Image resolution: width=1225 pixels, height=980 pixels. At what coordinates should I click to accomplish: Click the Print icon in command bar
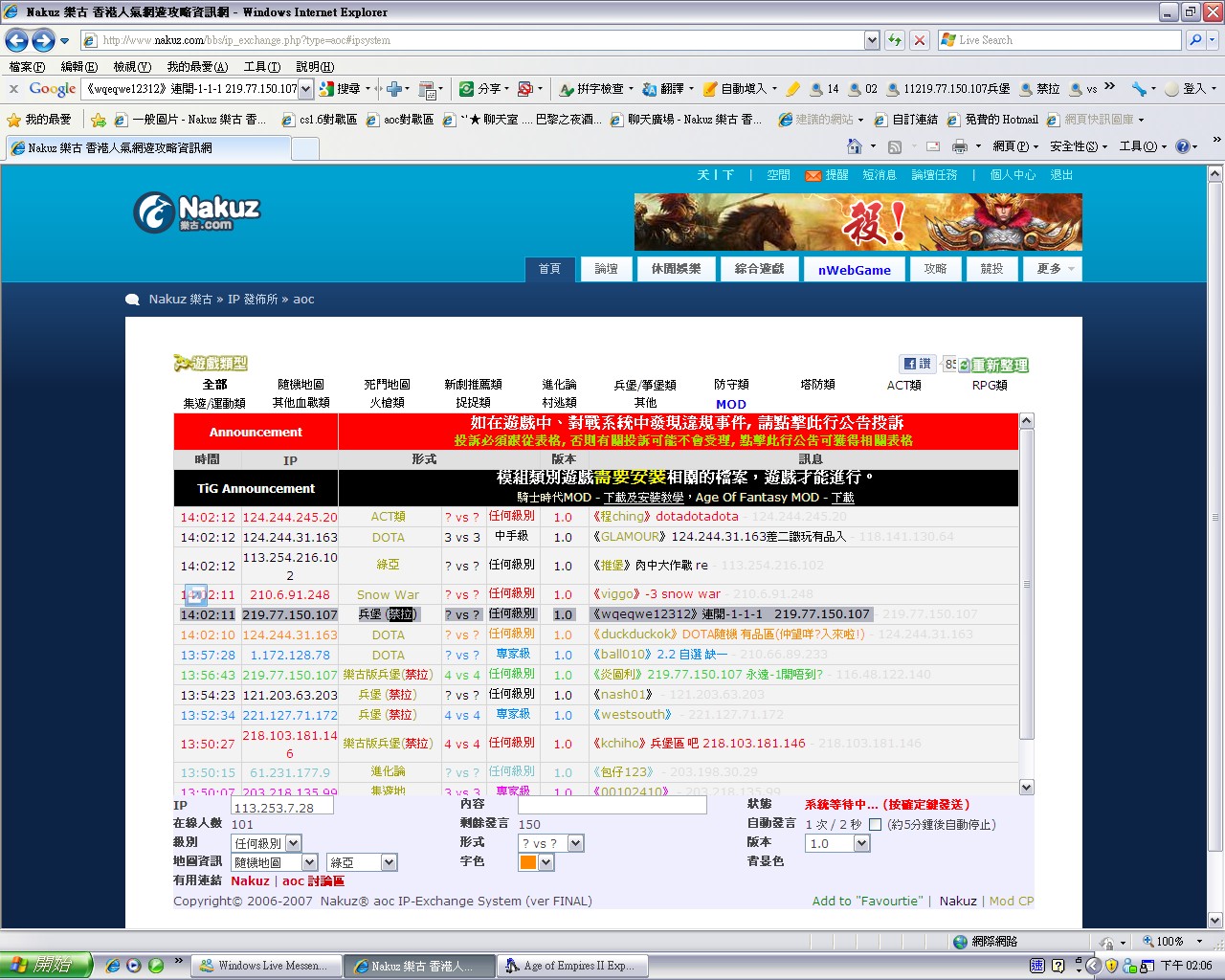(x=959, y=146)
